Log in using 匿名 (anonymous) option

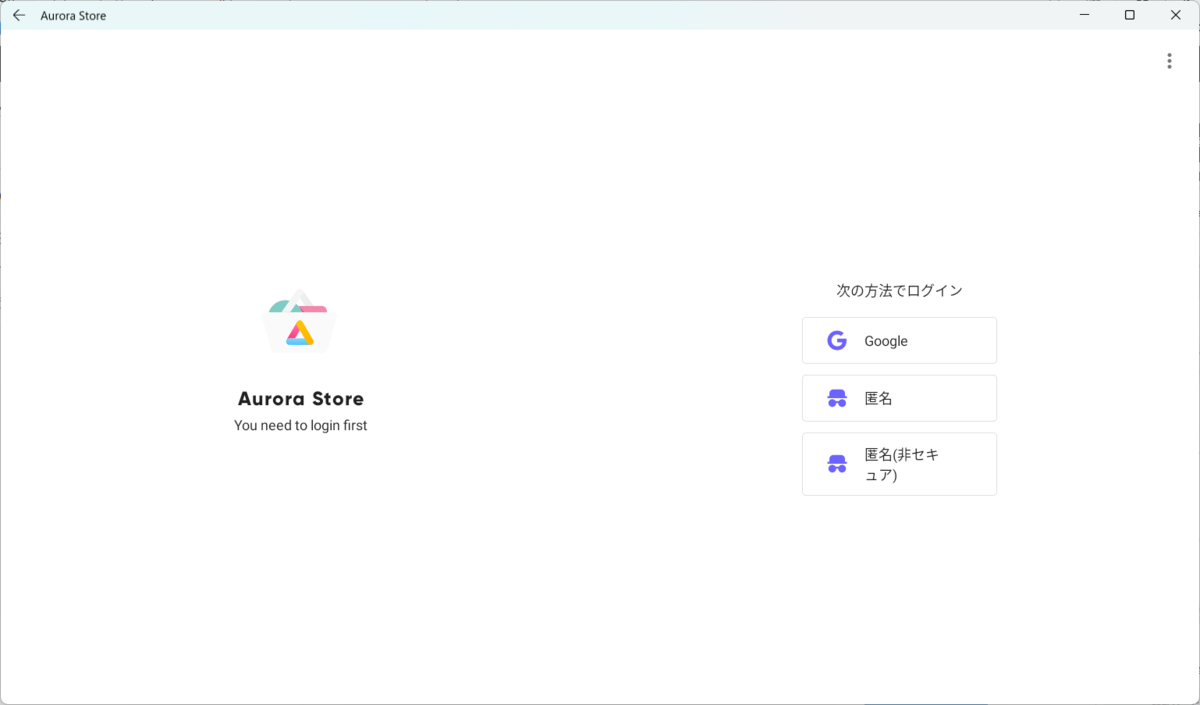tap(899, 398)
